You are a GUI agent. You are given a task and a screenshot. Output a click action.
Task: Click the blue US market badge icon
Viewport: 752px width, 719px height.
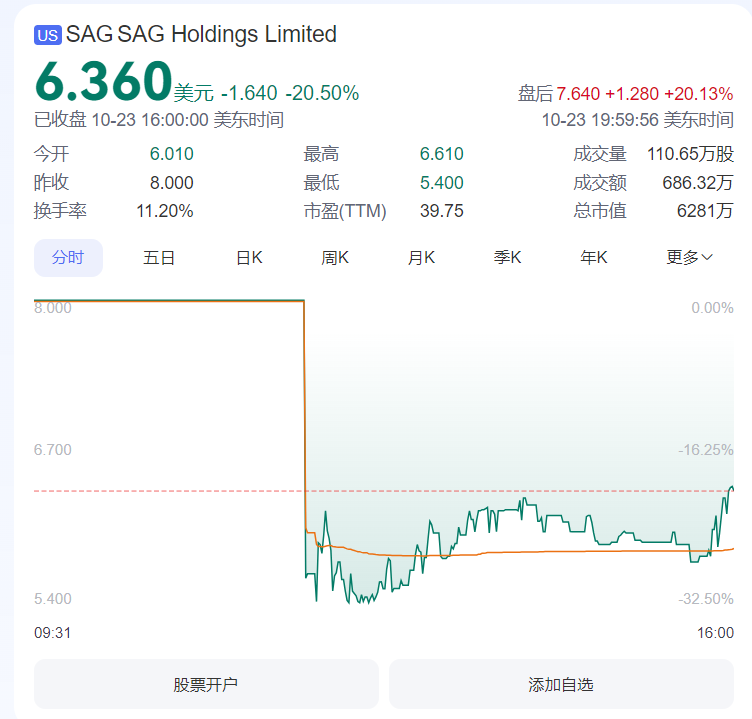point(48,35)
